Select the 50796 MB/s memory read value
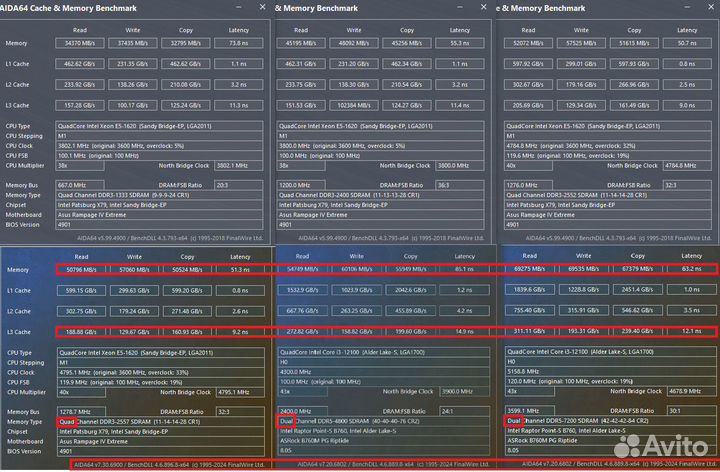Screen dimensions: 720x472 [x=81, y=270]
